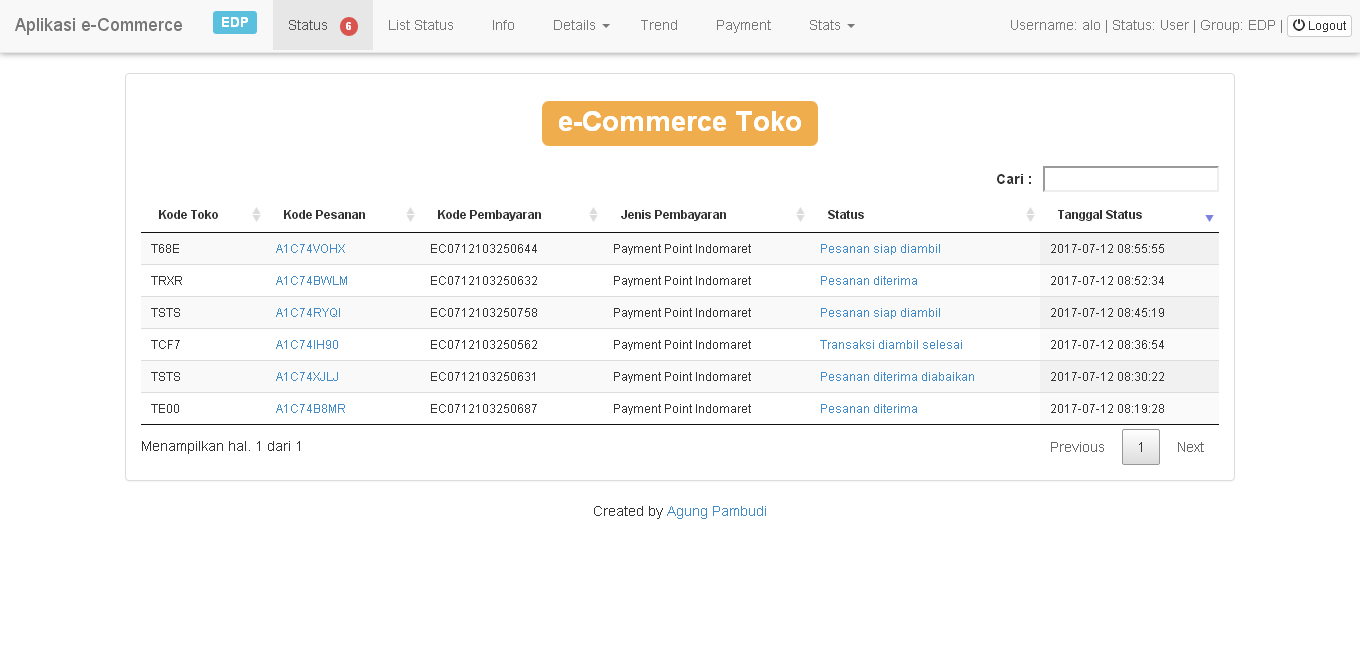The image size is (1360, 653).
Task: Sort by Jenis Pembayaran column arrows
Action: click(x=800, y=215)
